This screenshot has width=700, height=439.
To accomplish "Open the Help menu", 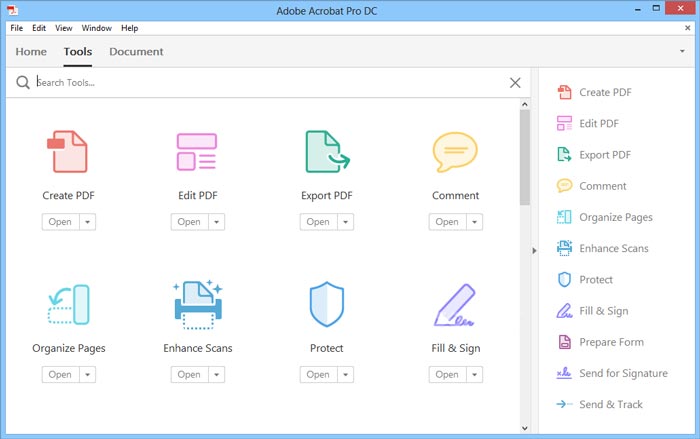I will (x=129, y=28).
